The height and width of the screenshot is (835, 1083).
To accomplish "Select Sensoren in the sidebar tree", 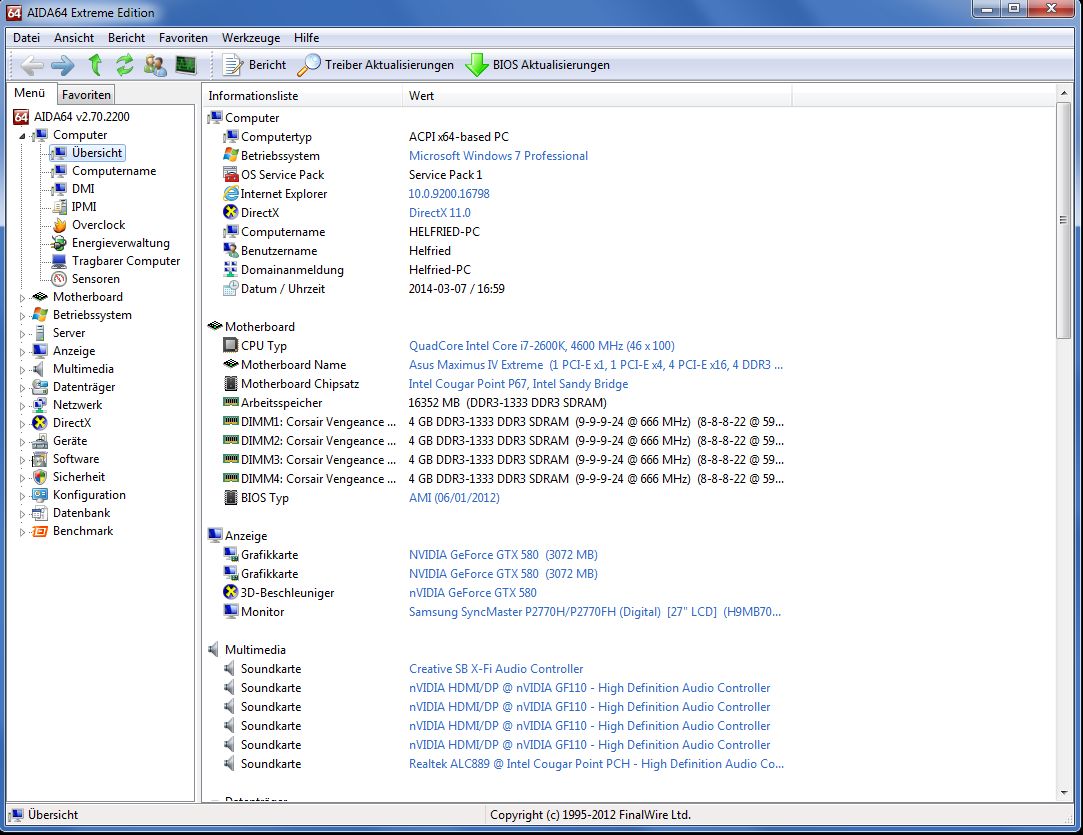I will (95, 279).
